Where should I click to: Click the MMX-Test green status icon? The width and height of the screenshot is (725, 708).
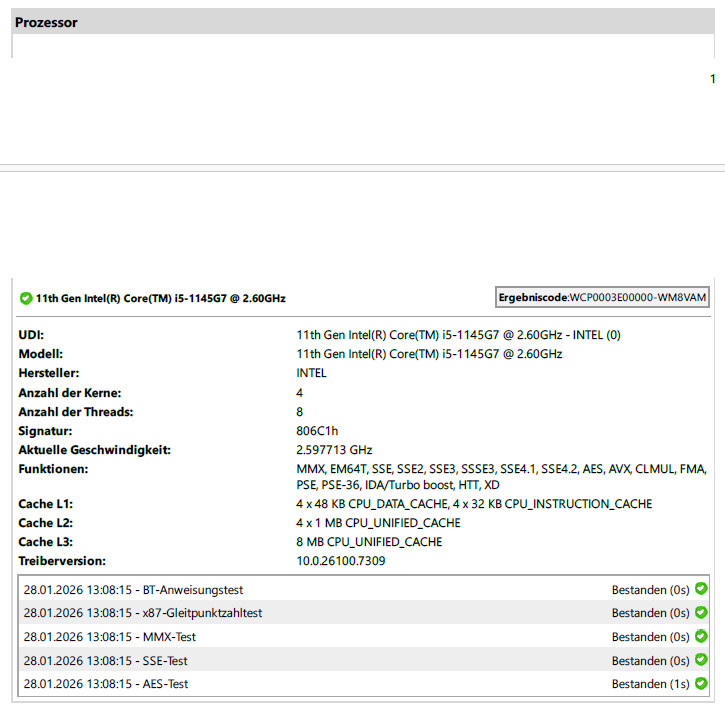[x=701, y=636]
